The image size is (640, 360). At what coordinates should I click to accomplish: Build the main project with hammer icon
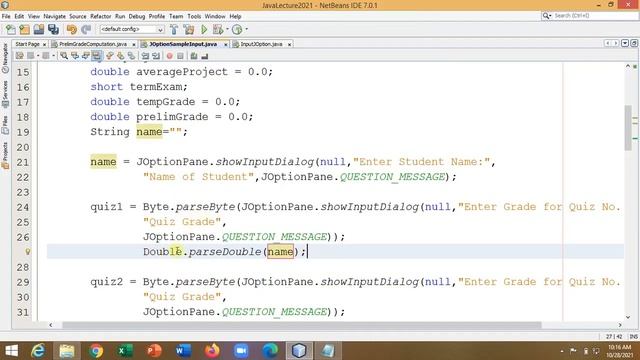[174, 29]
